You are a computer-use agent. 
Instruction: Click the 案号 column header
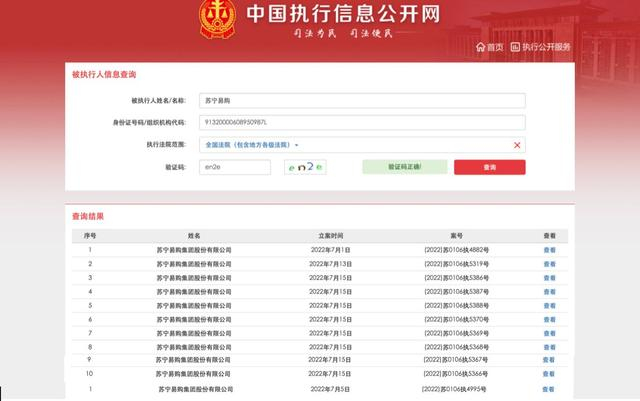click(x=456, y=236)
